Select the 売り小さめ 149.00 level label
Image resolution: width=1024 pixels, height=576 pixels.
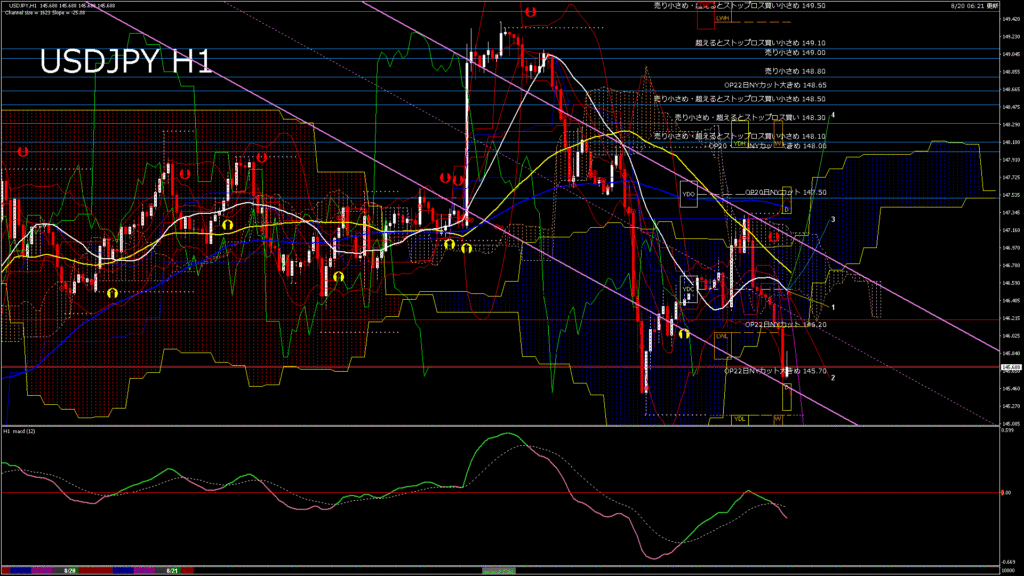pos(794,52)
